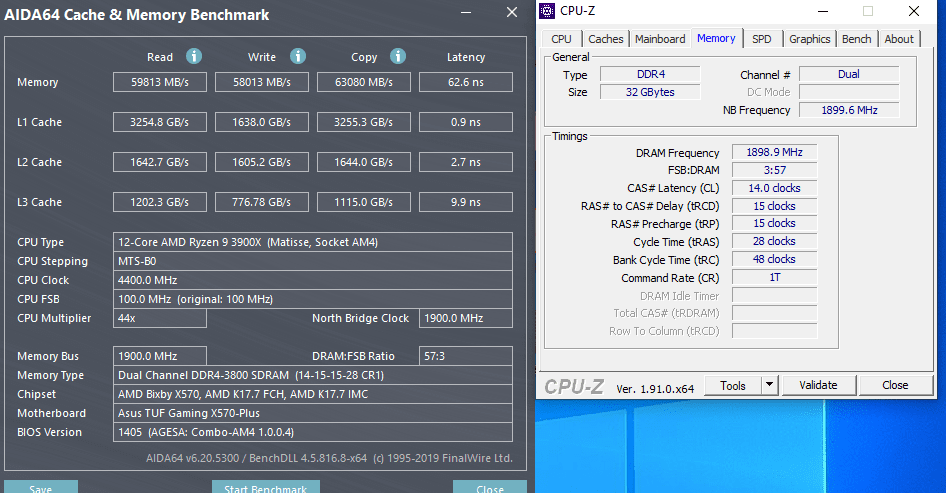Click the Memory Latency value 62.6 ns
Screen dimensions: 946x493
466,82
